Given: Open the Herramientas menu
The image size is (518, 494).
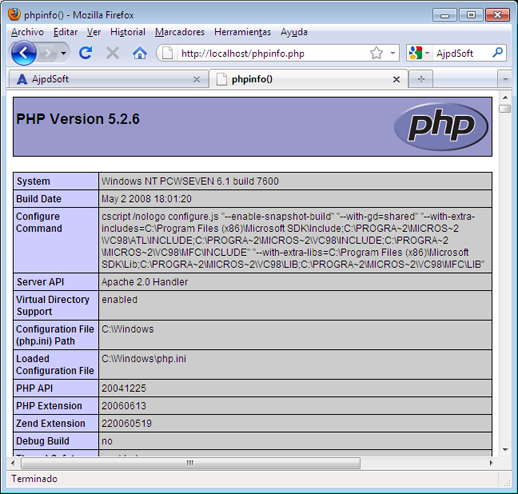Looking at the screenshot, I should (242, 32).
